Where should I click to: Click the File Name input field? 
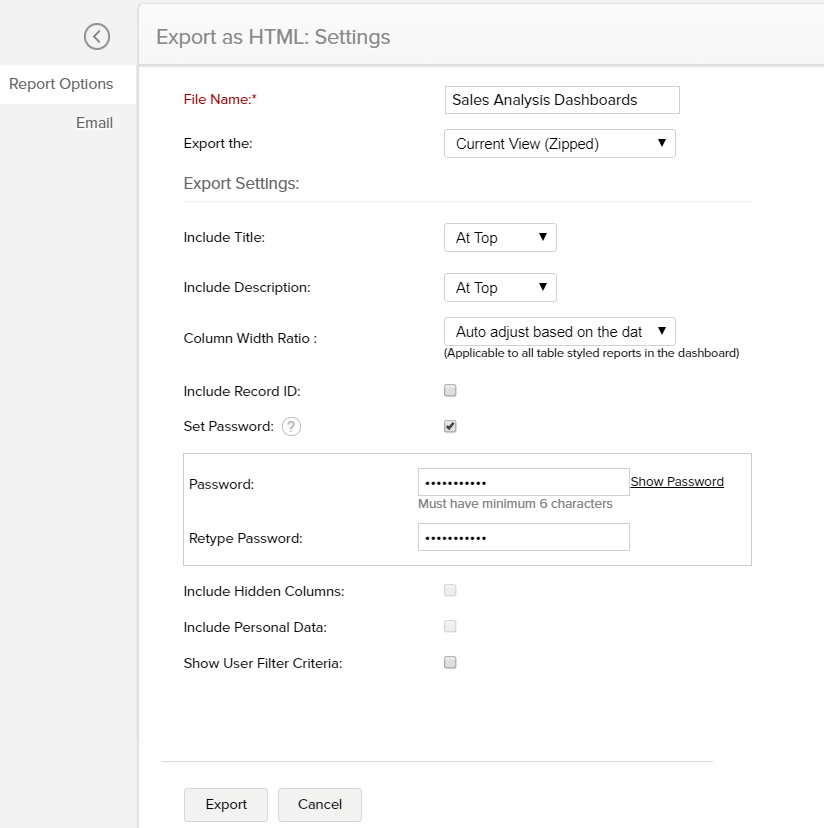(561, 99)
